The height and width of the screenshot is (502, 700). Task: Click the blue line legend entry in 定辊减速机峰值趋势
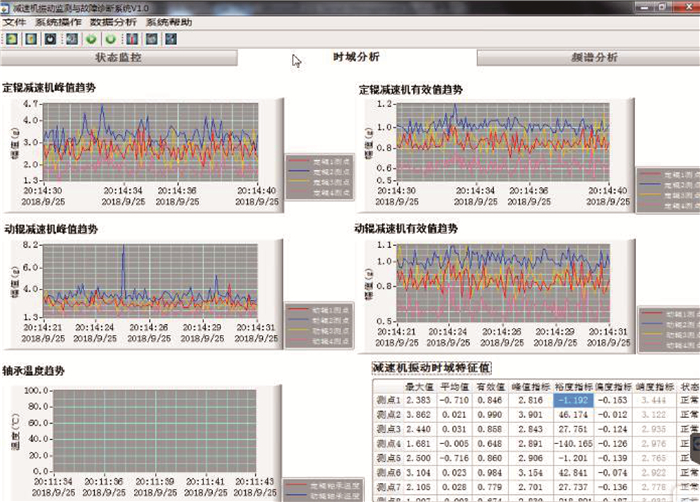318,170
